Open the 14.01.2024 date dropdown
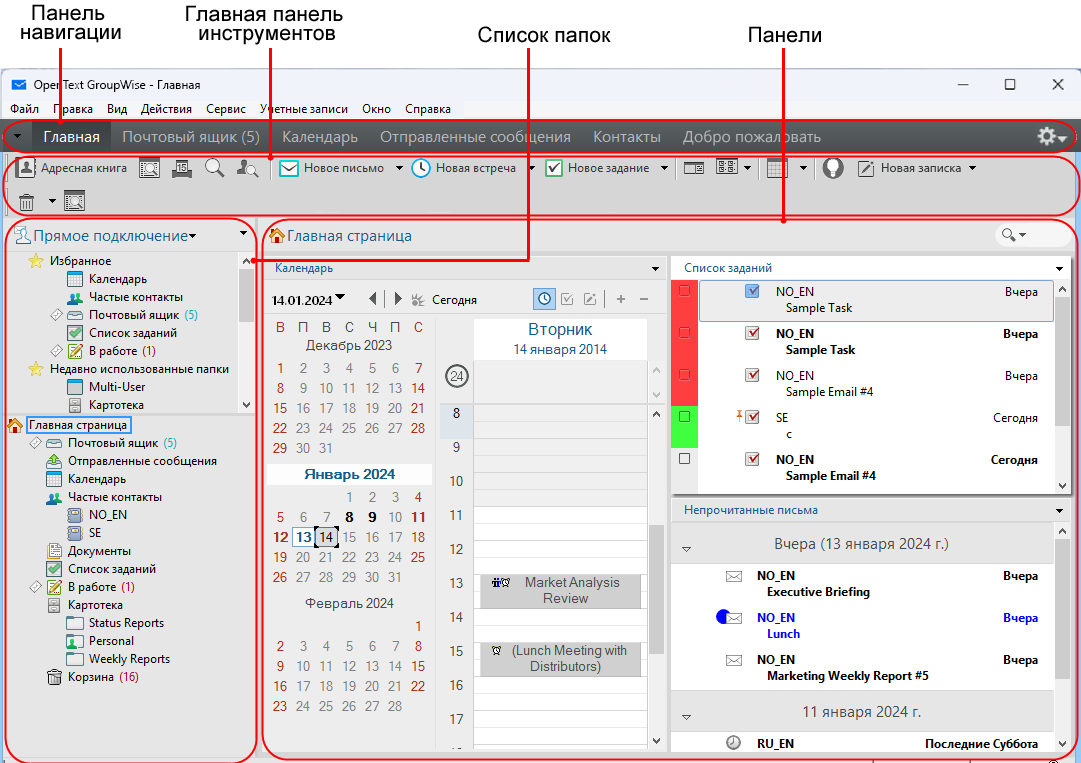 click(340, 298)
